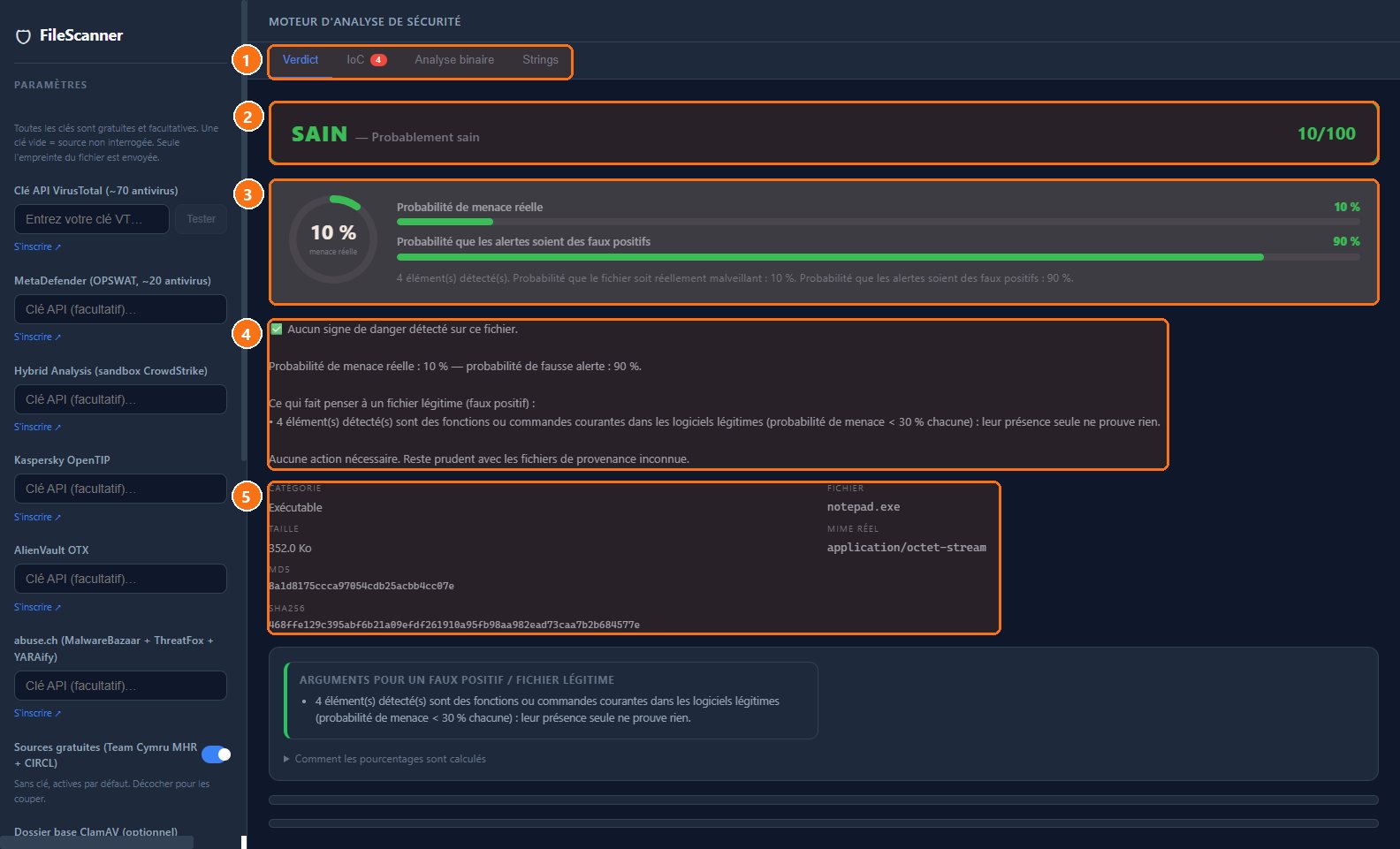Click the SHA256 hash value
1400x849 pixels.
(454, 625)
